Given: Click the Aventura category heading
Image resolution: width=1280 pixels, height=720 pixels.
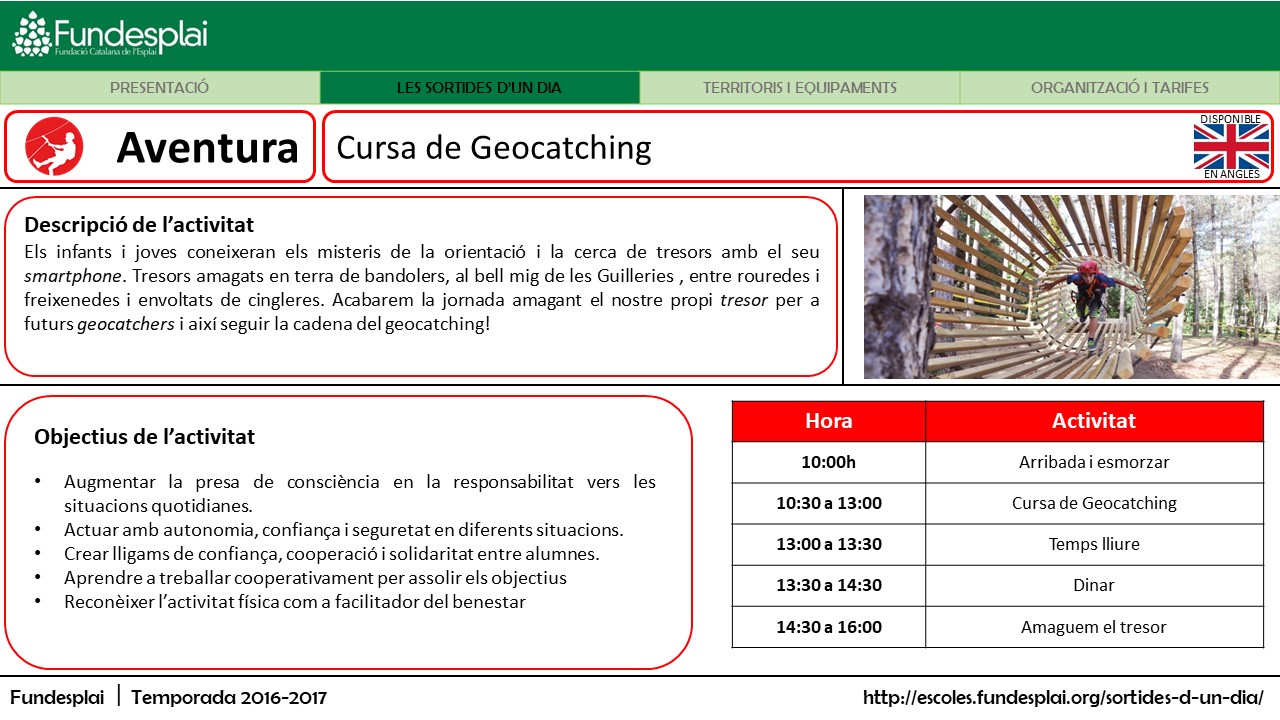Looking at the screenshot, I should click(207, 148).
